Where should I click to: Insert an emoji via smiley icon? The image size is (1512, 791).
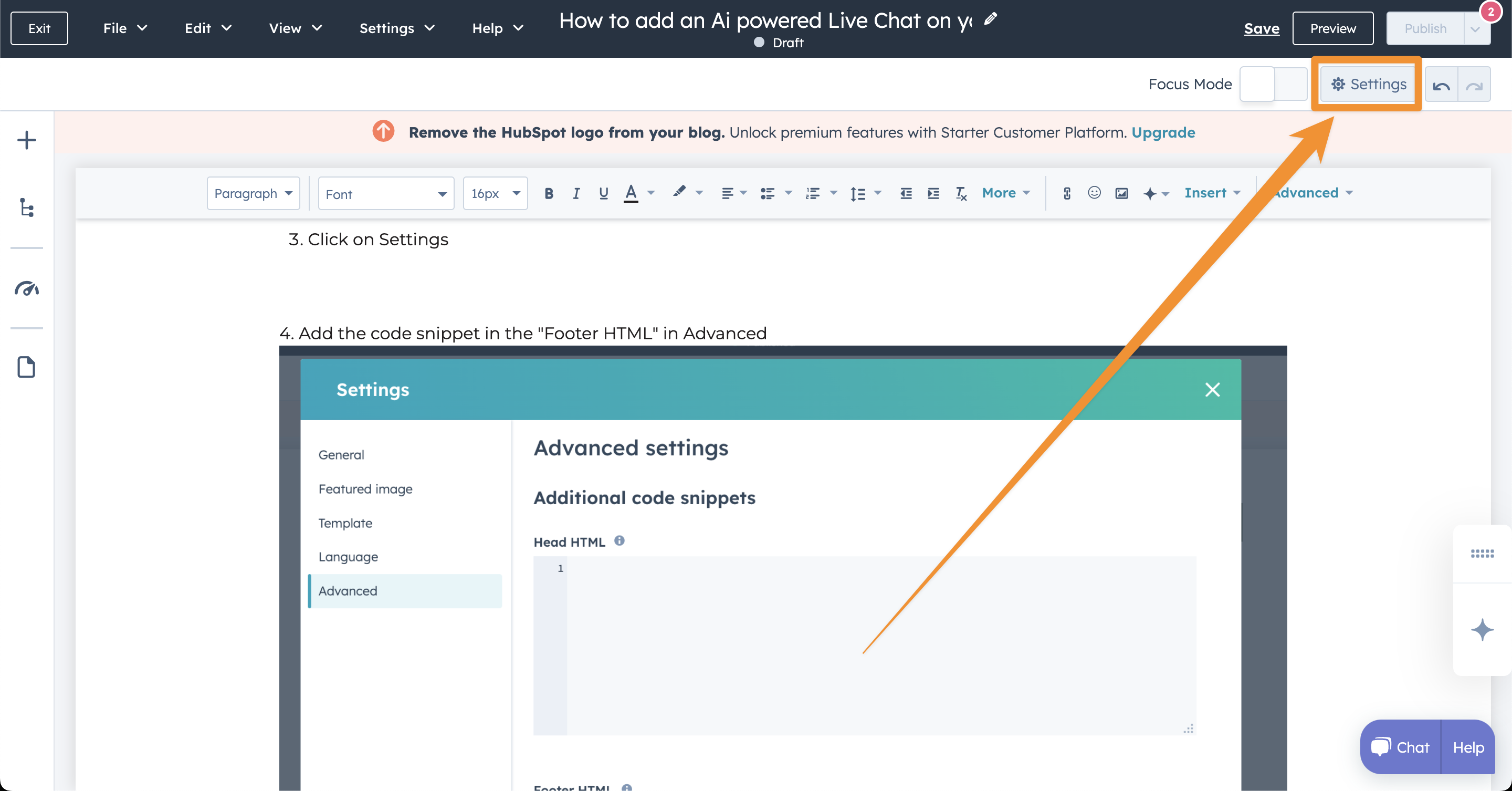1094,193
